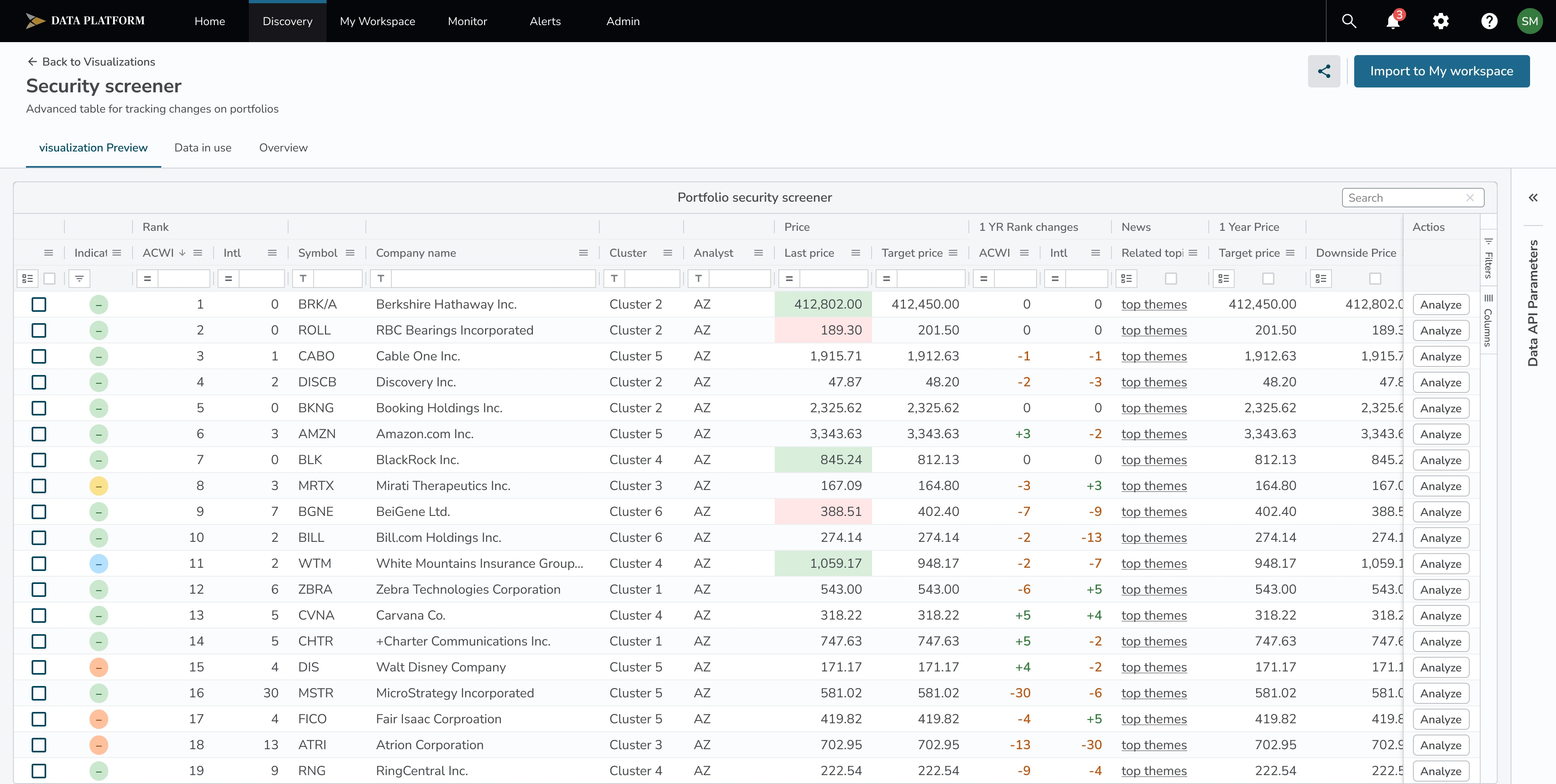Go back using Back to Visualizations arrow
Screen dimensions: 1556x784
pos(32,62)
